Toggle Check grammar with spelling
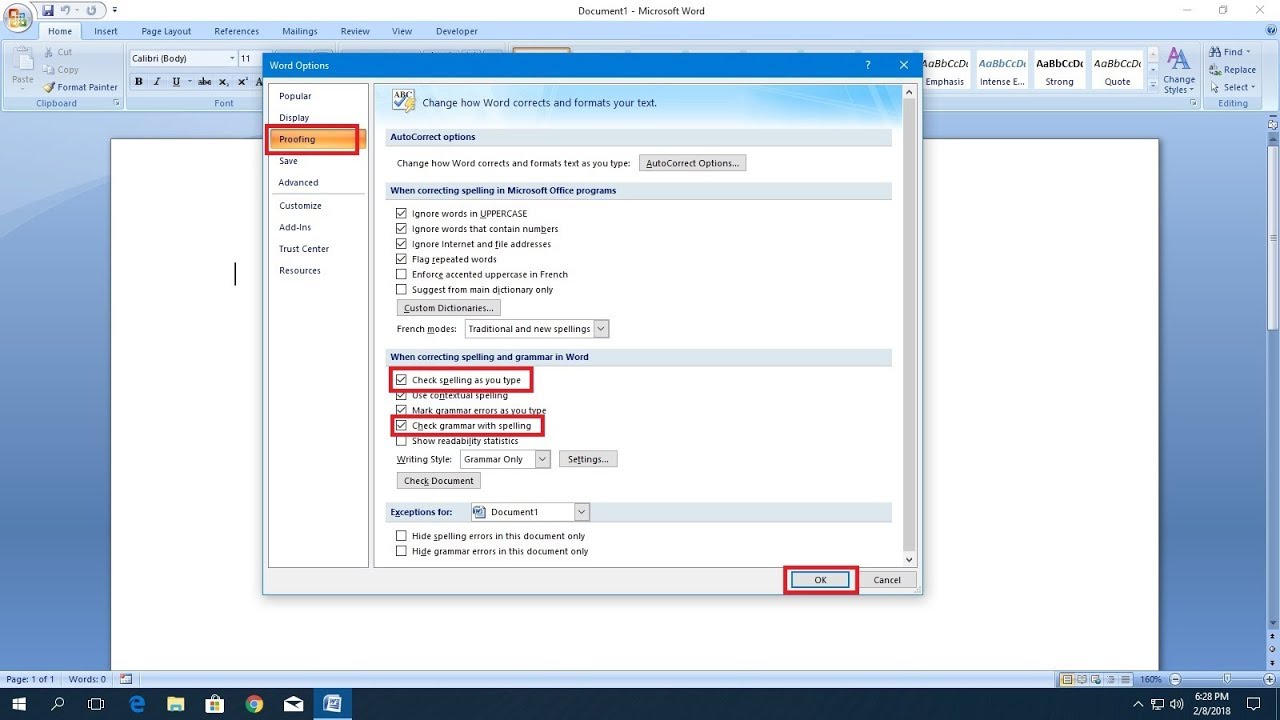 pos(401,426)
